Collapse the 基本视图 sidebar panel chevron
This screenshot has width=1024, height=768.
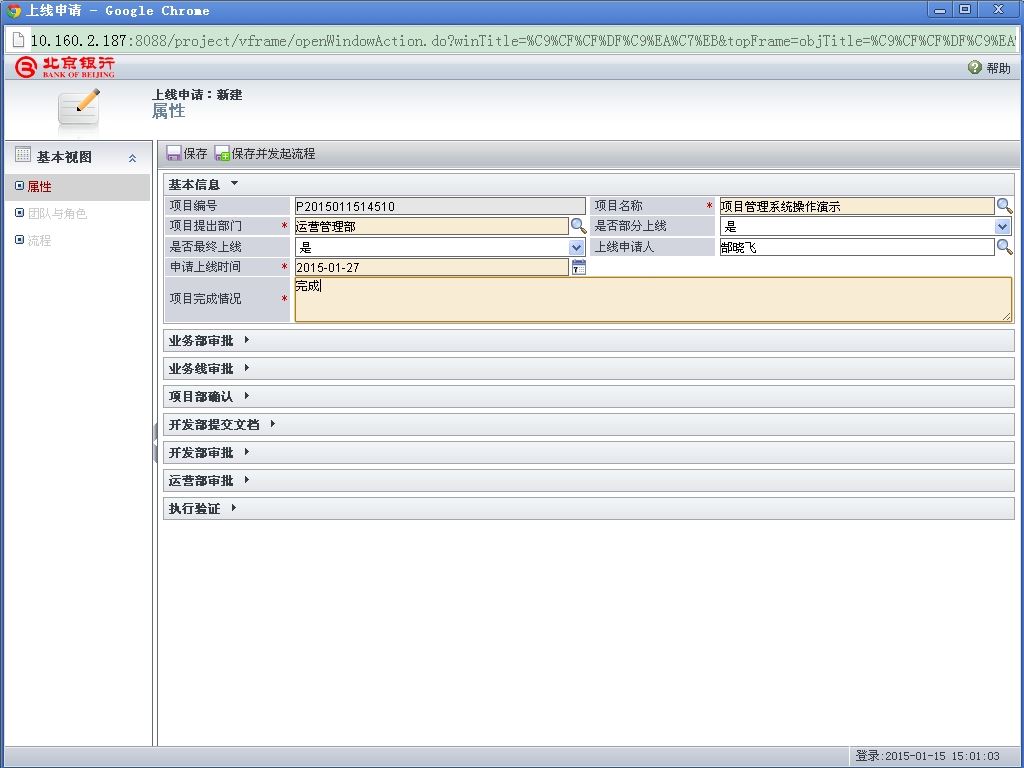pyautogui.click(x=133, y=158)
